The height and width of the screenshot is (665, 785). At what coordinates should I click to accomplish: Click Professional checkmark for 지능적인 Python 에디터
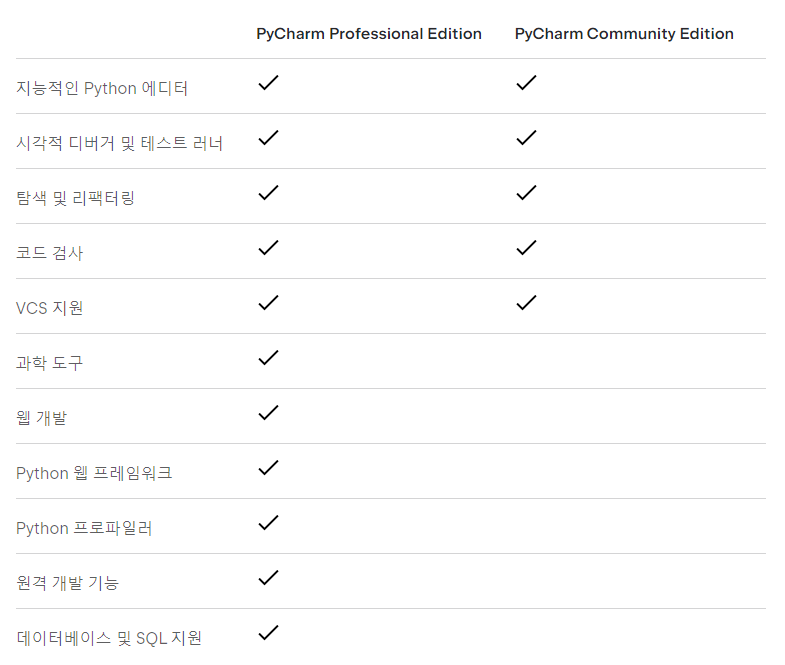268,83
